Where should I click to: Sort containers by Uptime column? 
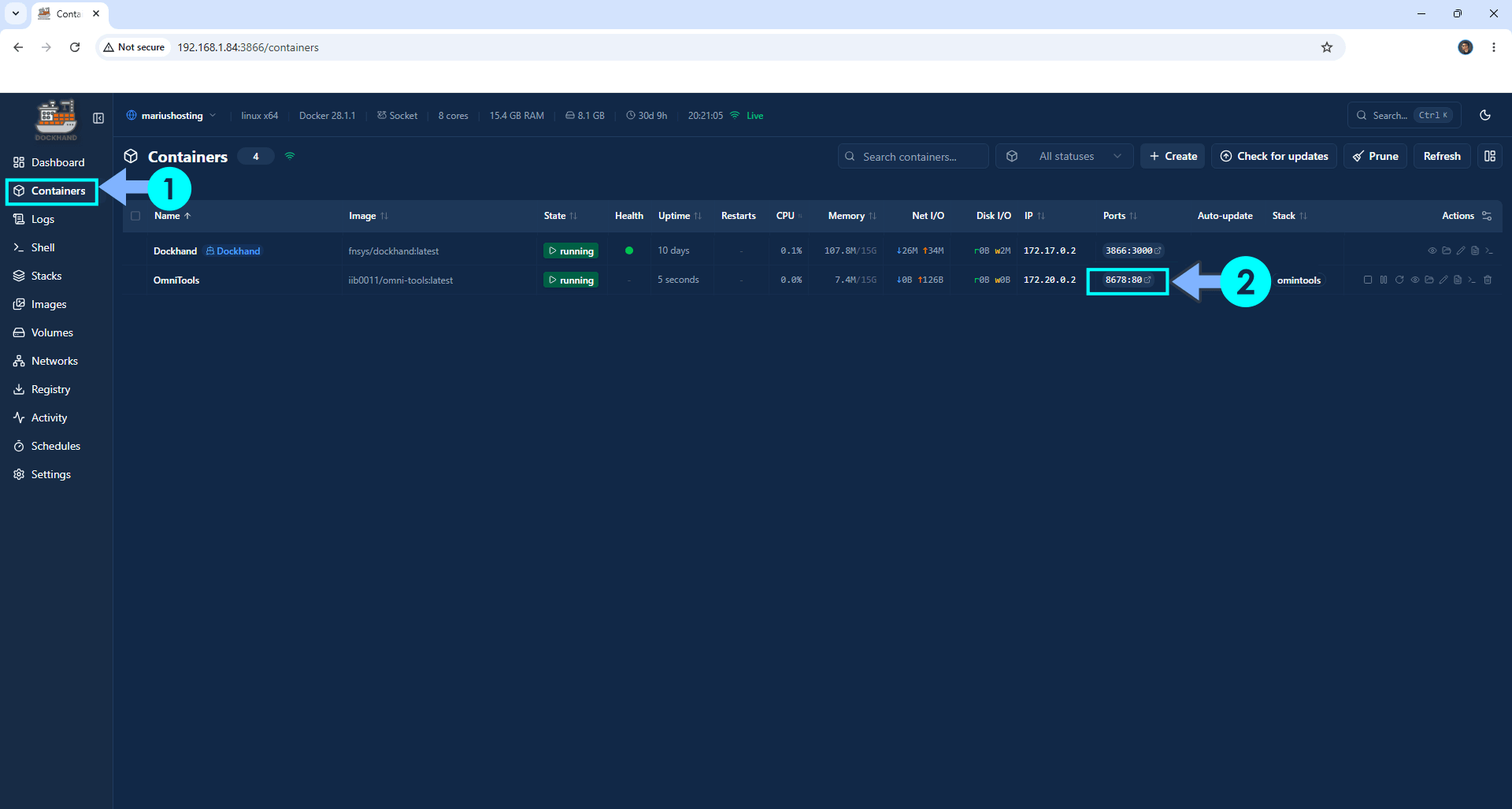click(680, 216)
